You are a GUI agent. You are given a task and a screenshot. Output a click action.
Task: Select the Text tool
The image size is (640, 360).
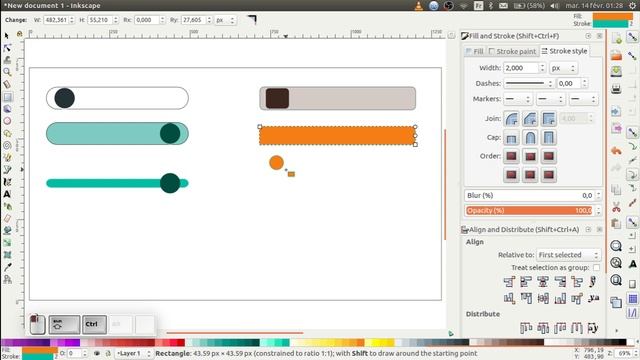pyautogui.click(x=7, y=194)
